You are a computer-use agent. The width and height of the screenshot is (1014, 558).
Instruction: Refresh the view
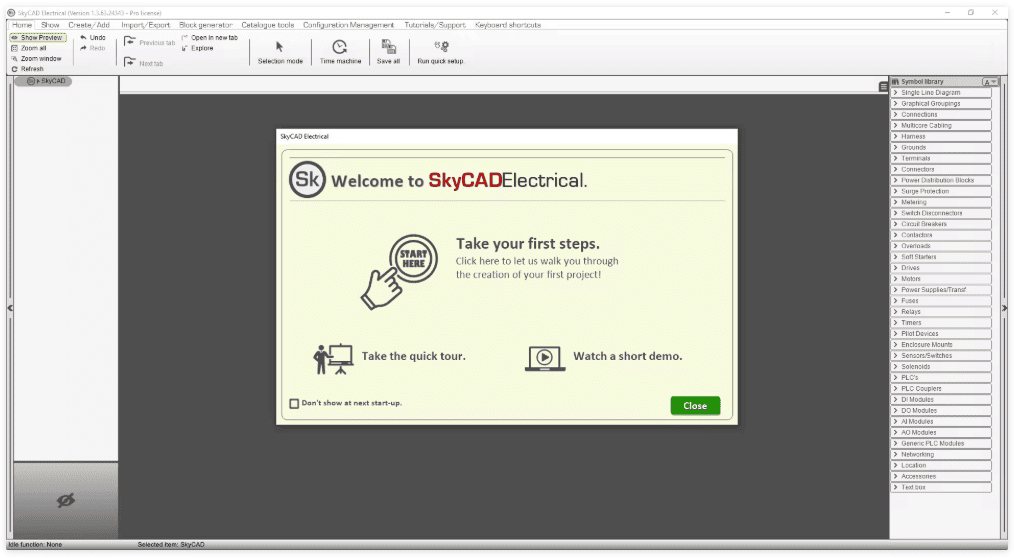[27, 69]
